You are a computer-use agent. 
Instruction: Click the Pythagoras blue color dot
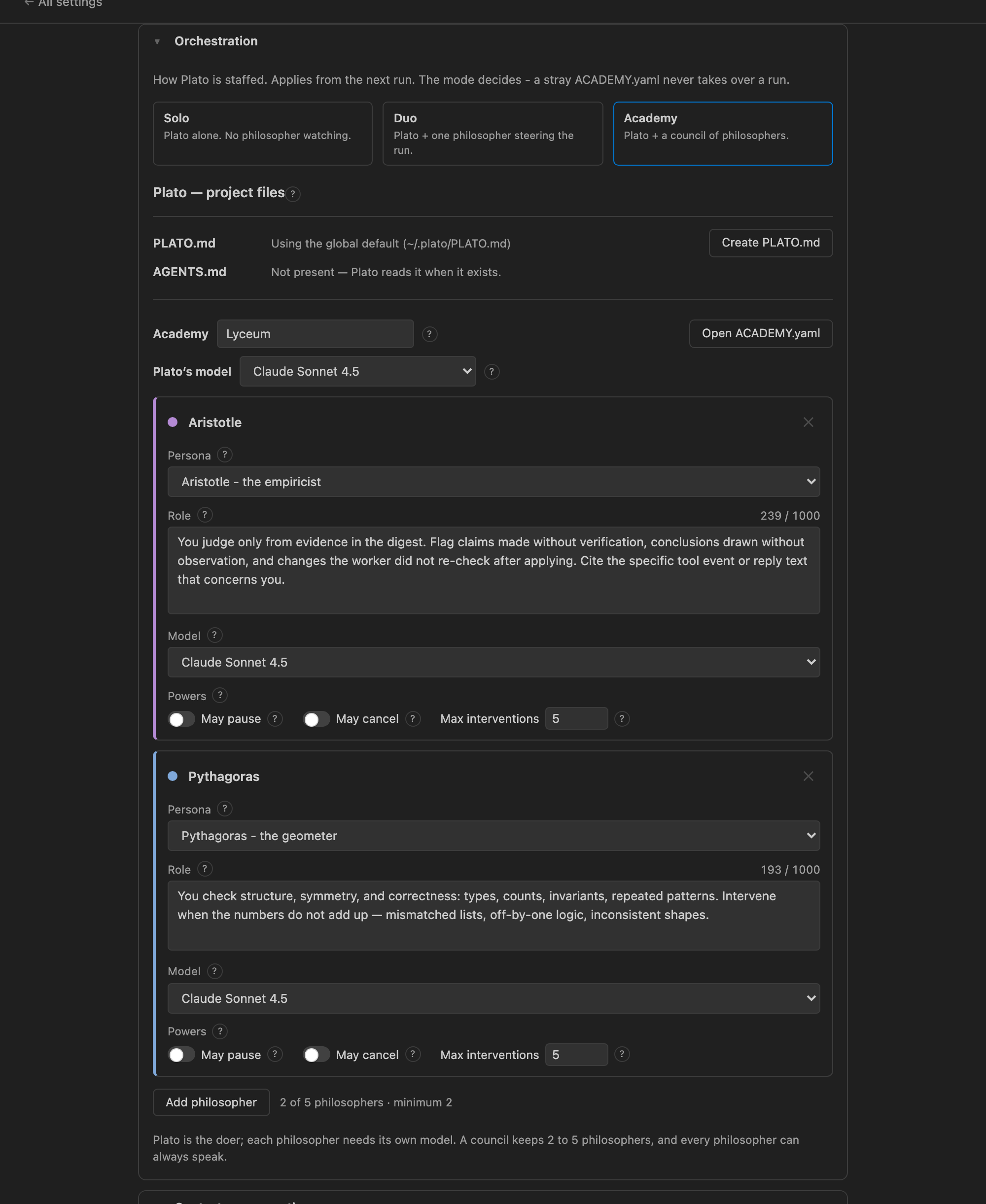point(173,776)
